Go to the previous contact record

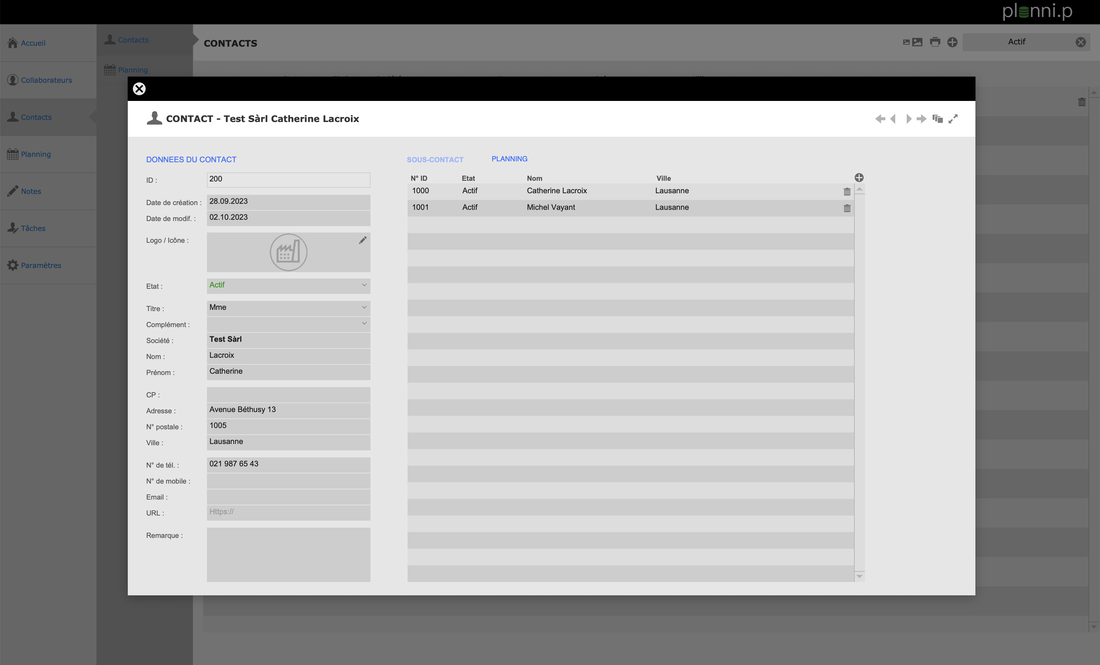[894, 119]
